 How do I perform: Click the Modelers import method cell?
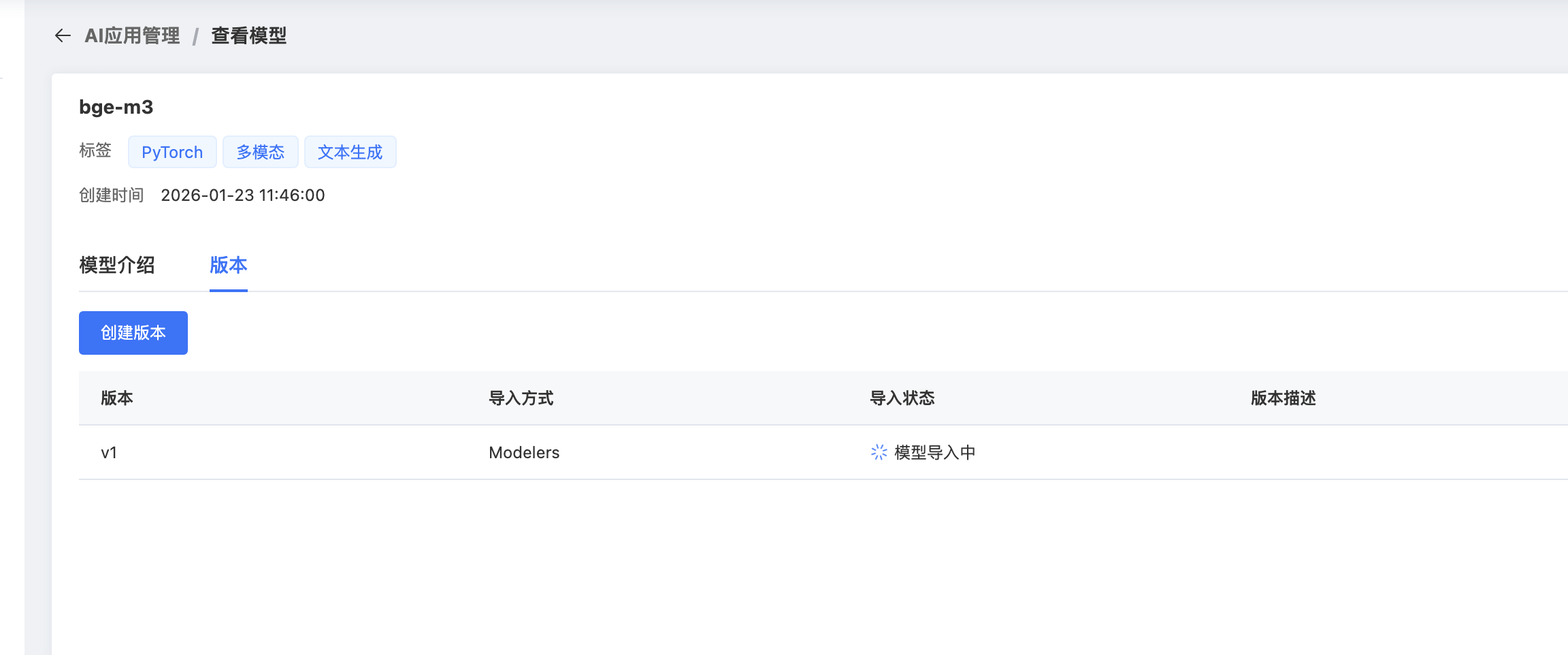(524, 453)
